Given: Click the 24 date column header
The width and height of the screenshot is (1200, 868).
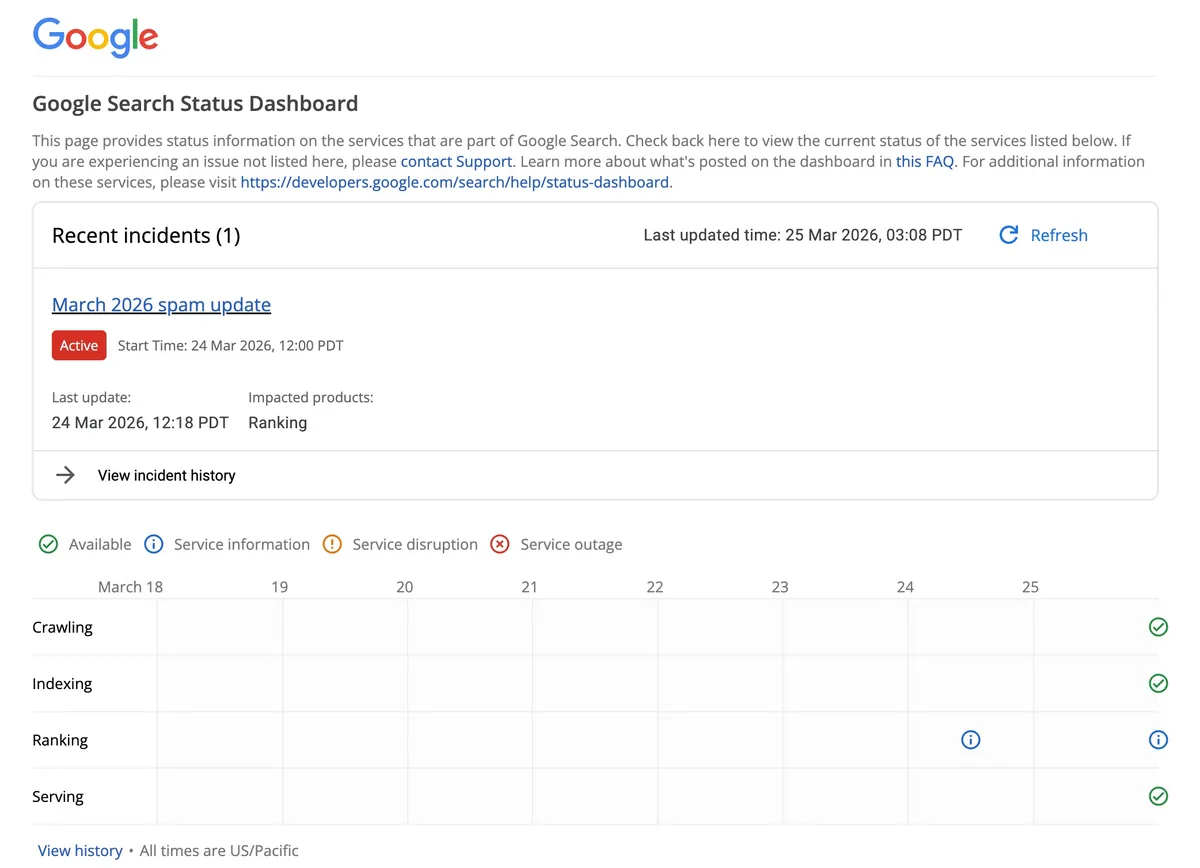Looking at the screenshot, I should [905, 587].
